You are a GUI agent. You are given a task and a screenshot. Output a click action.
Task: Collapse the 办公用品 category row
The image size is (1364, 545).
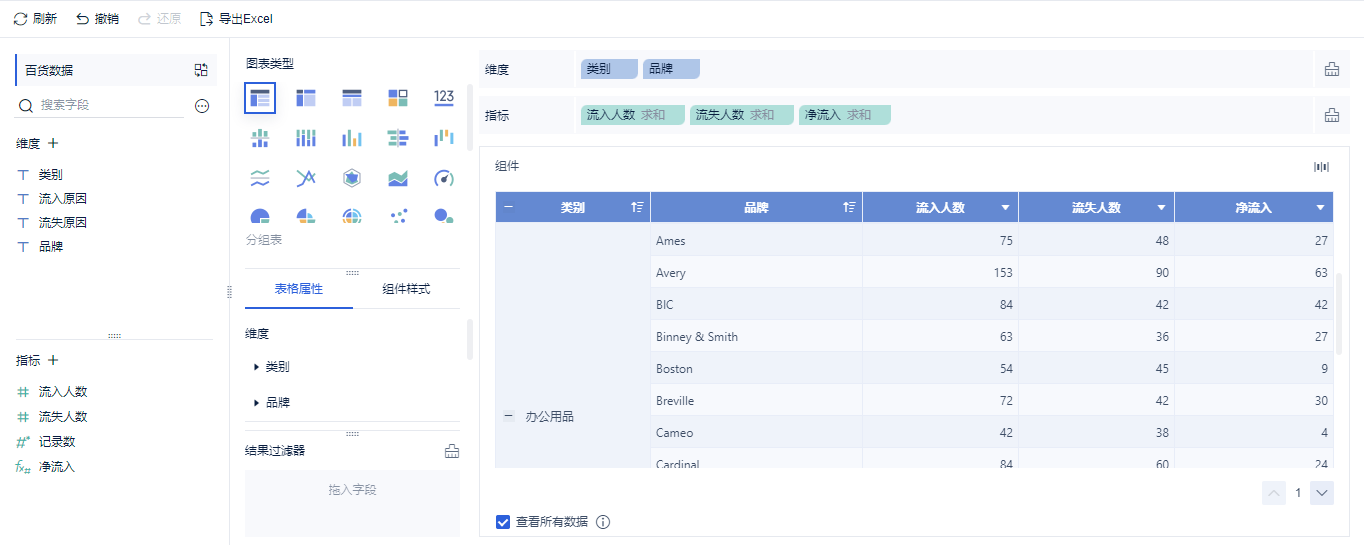point(509,416)
